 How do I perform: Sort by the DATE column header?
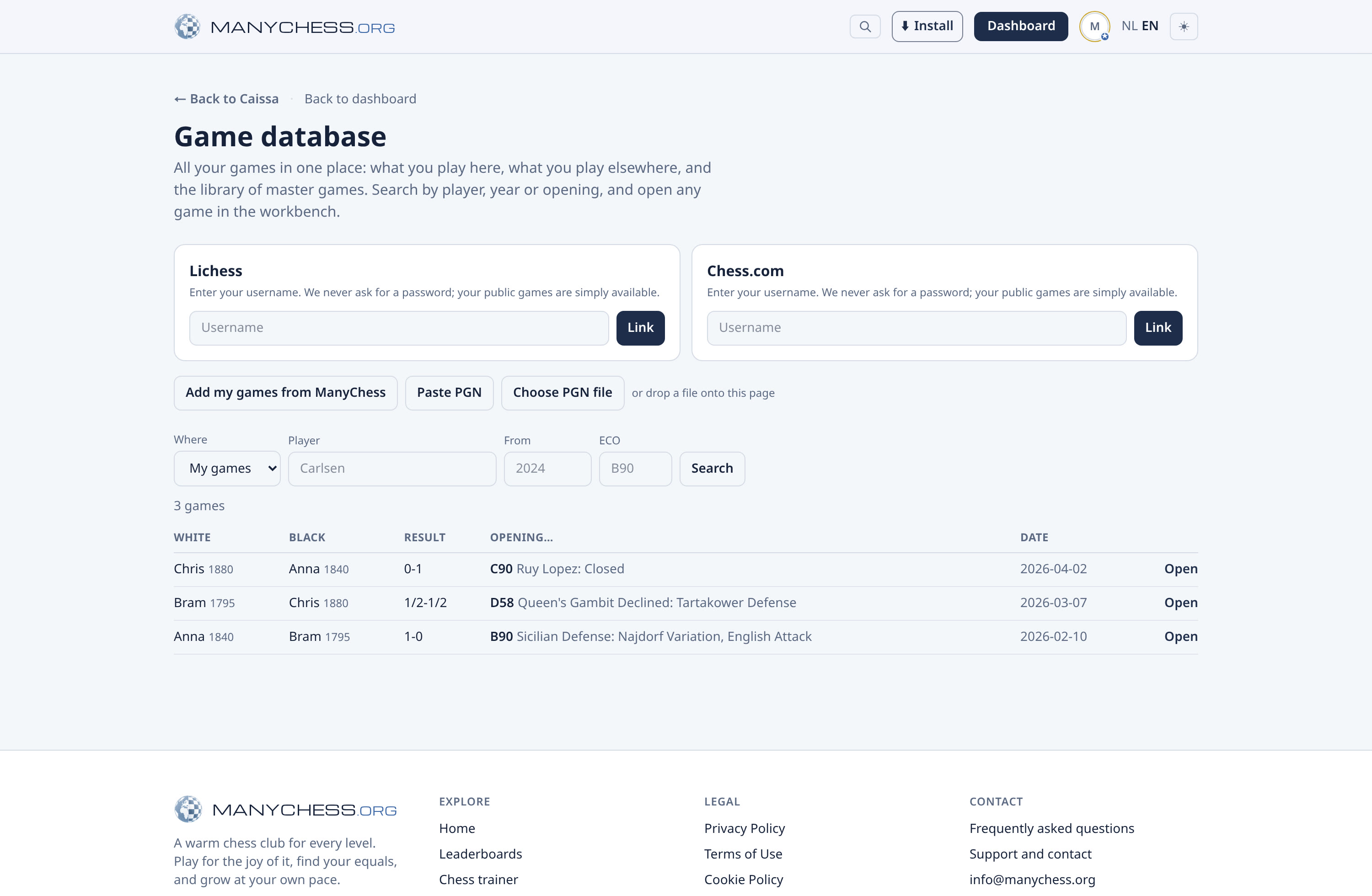tap(1034, 538)
